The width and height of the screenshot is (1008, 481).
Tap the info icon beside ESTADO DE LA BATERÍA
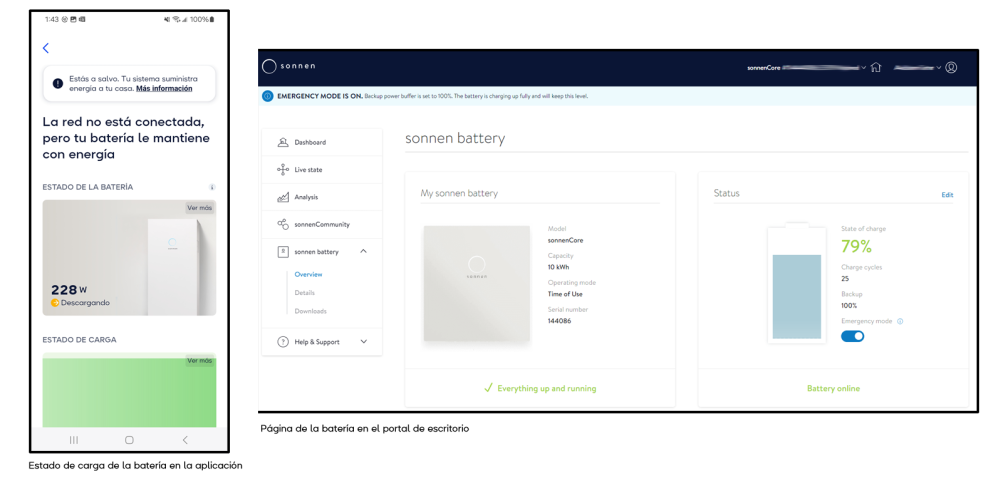click(212, 187)
